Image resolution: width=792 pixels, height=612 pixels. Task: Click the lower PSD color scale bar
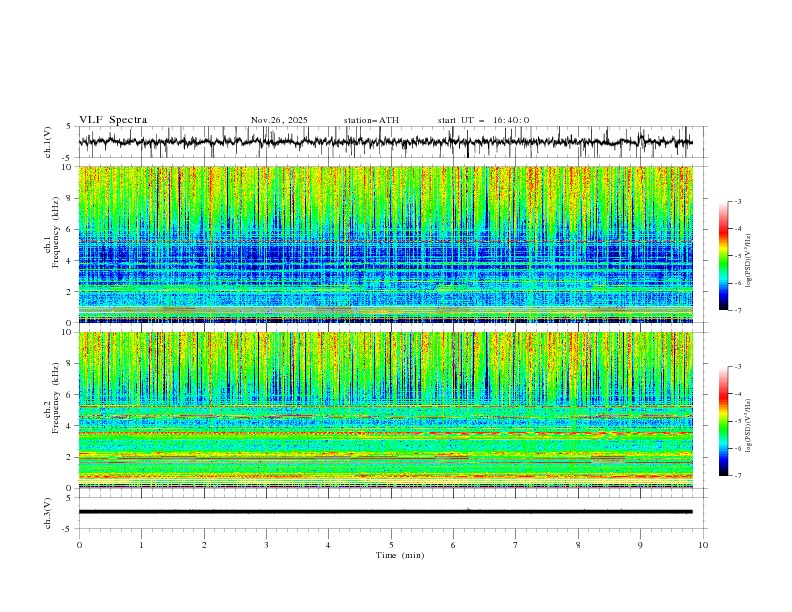click(723, 421)
